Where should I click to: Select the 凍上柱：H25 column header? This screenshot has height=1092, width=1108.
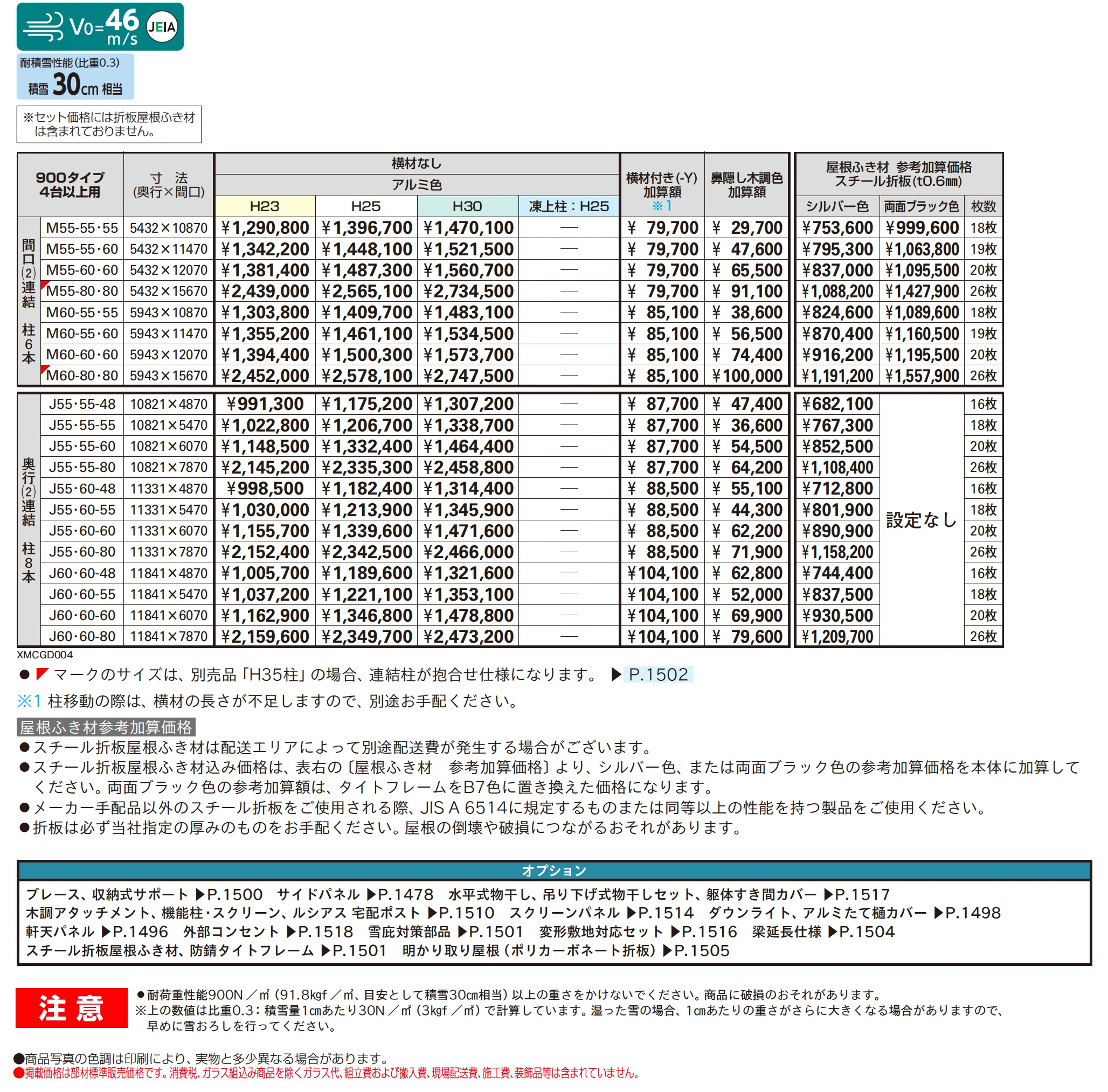(x=569, y=206)
